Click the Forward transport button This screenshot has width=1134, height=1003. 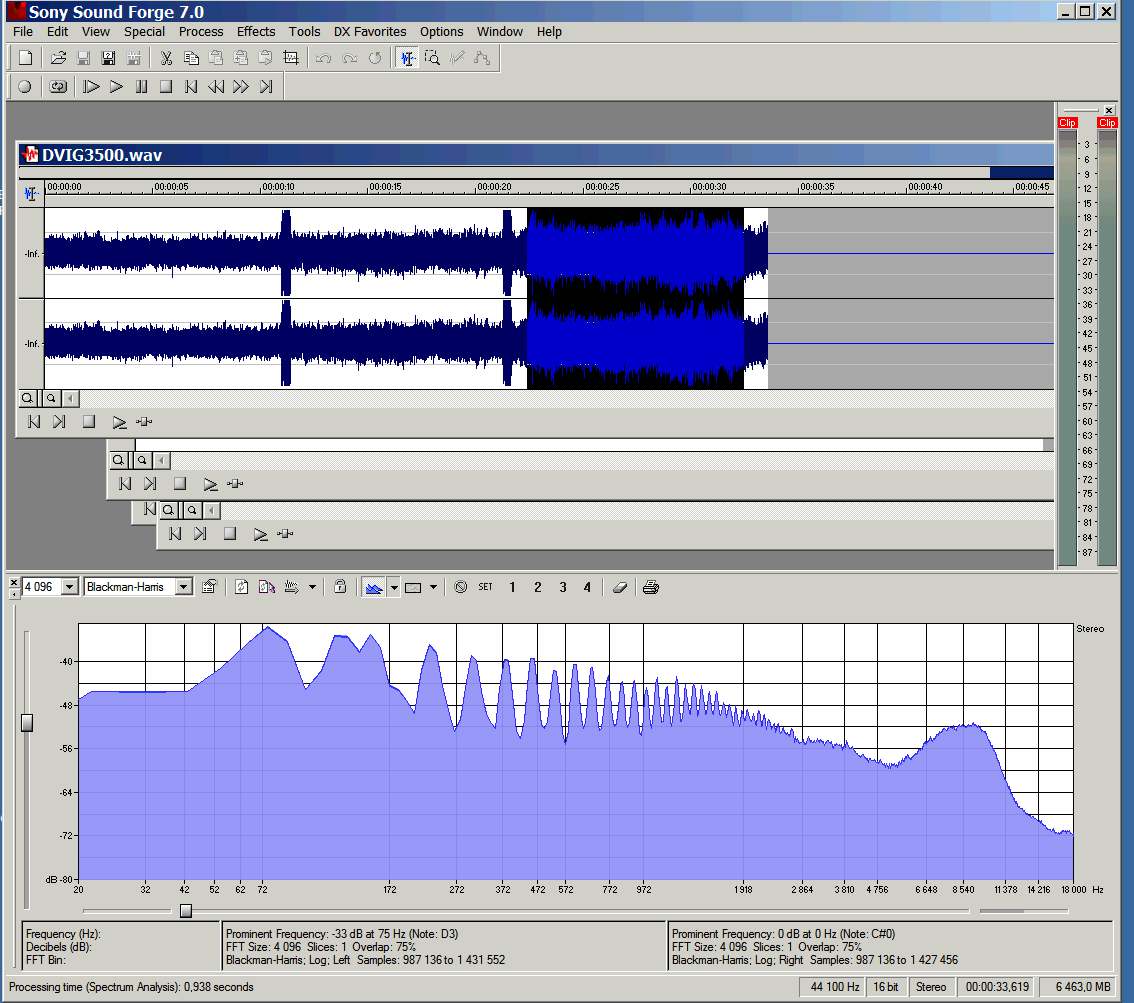point(241,87)
